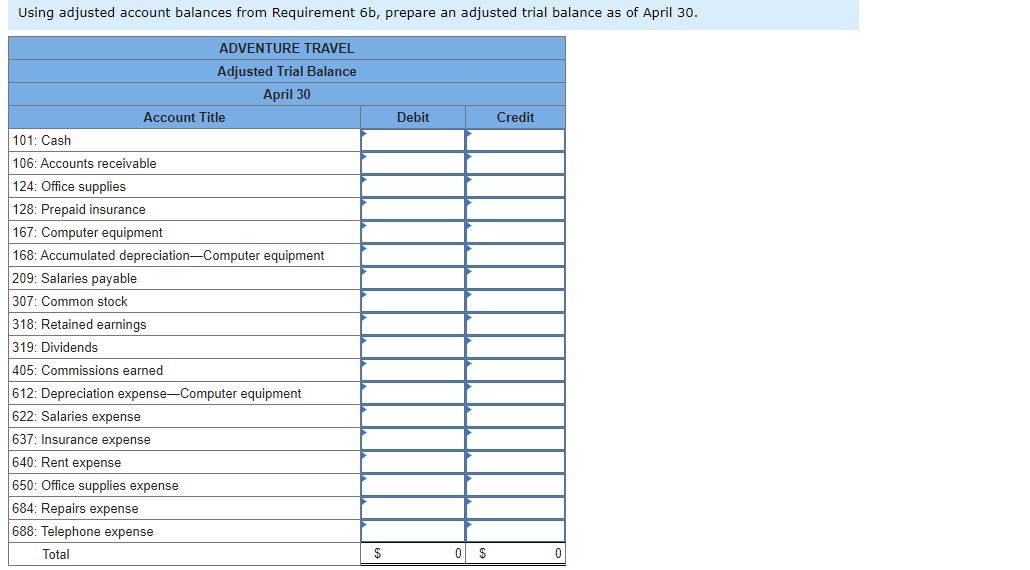Click Debit field for Rent expense
Image resolution: width=1030 pixels, height=570 pixels.
tap(413, 462)
